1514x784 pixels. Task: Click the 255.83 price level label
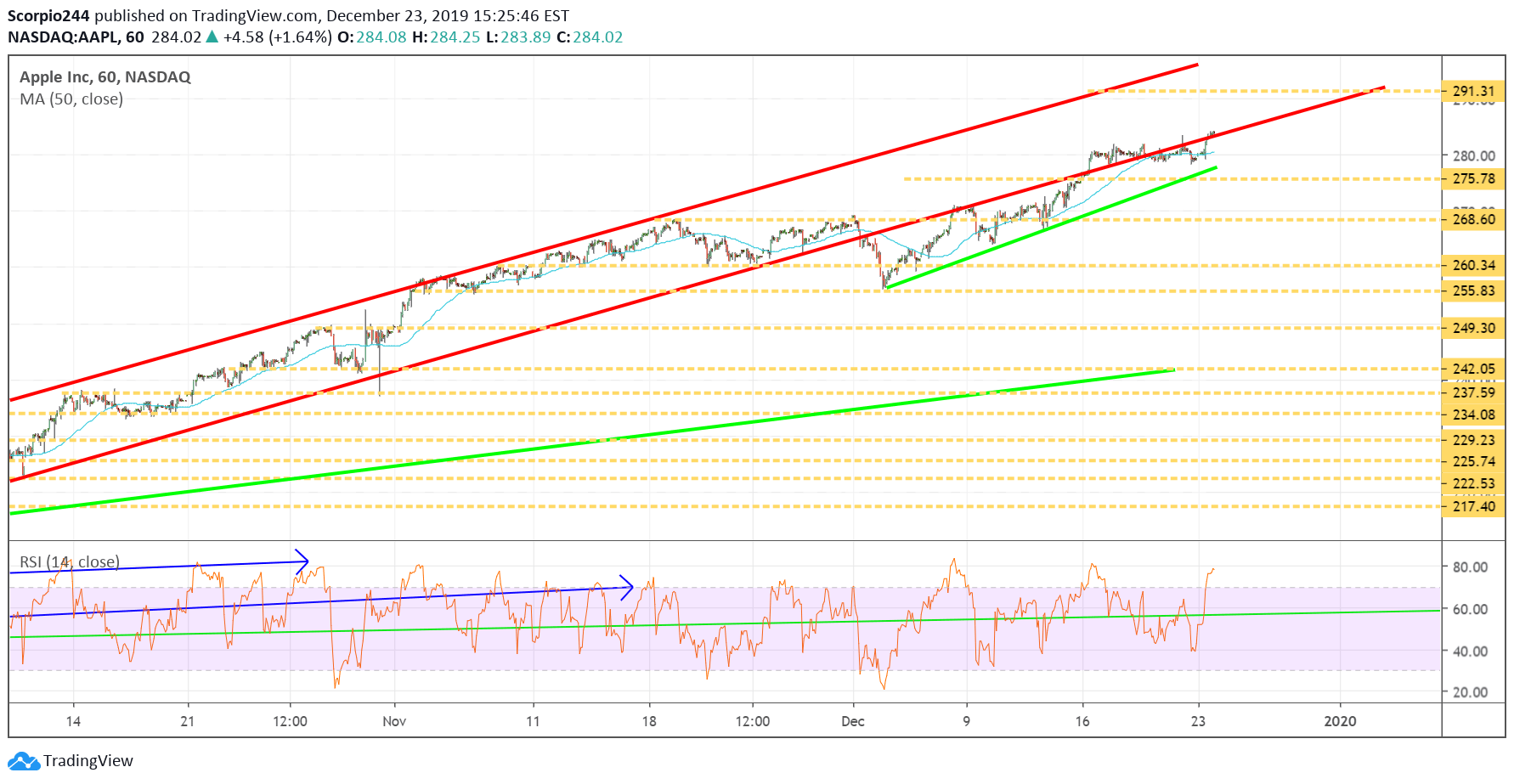pyautogui.click(x=1473, y=290)
